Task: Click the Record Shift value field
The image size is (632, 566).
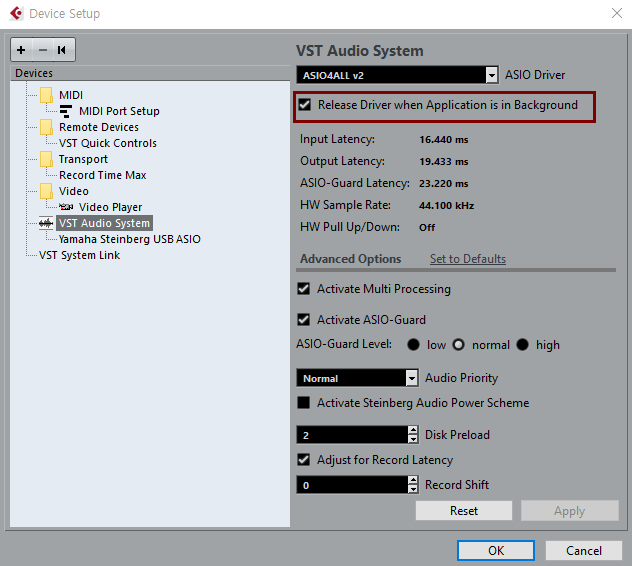Action: click(352, 485)
